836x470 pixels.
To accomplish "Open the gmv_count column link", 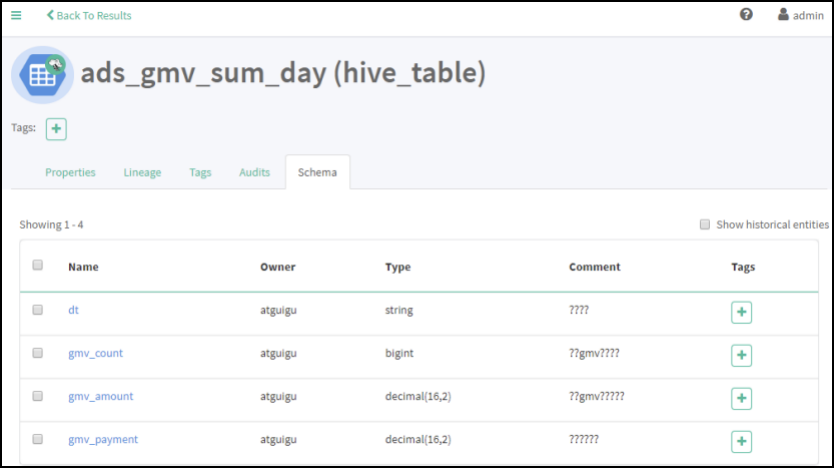I will click(x=96, y=353).
